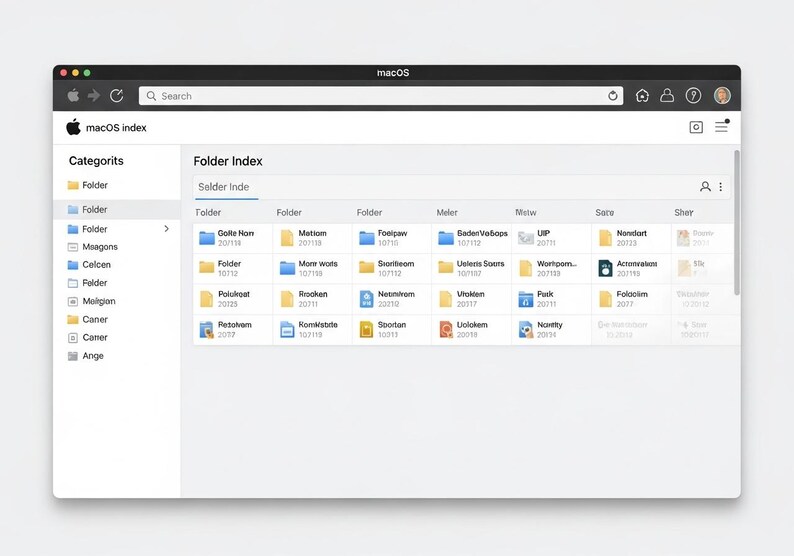Select the Uolerls Sours item text
This screenshot has width=794, height=556.
tap(481, 264)
